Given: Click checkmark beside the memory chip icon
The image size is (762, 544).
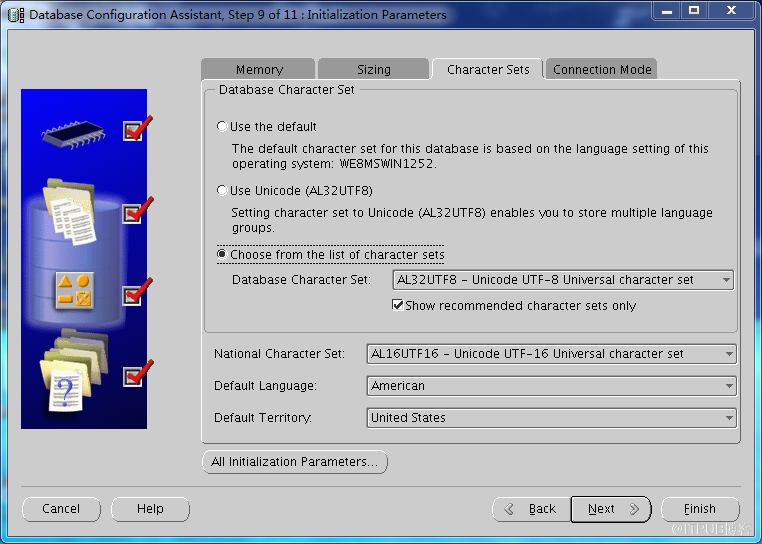Looking at the screenshot, I should click(x=138, y=129).
